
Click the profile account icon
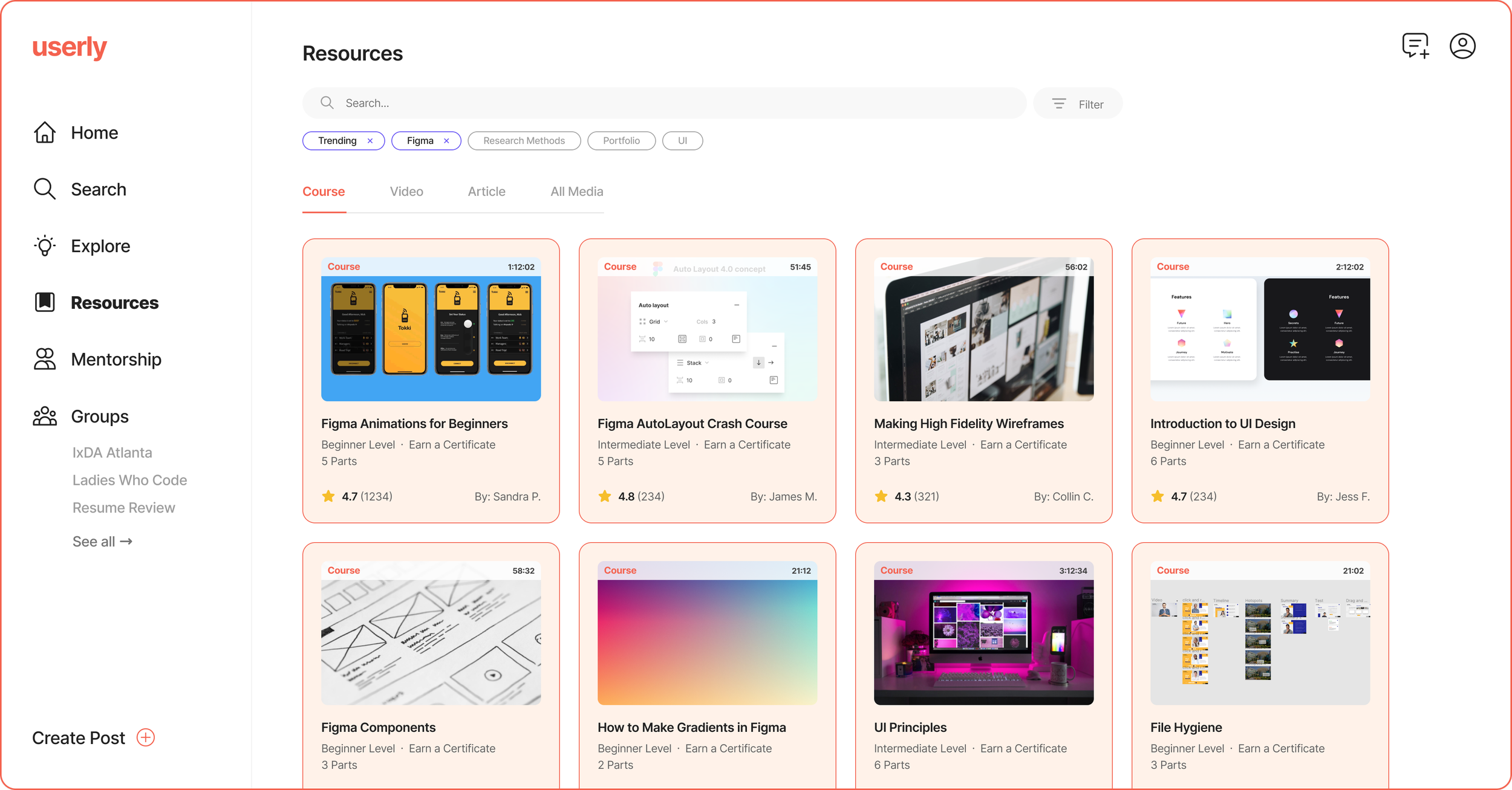coord(1462,45)
